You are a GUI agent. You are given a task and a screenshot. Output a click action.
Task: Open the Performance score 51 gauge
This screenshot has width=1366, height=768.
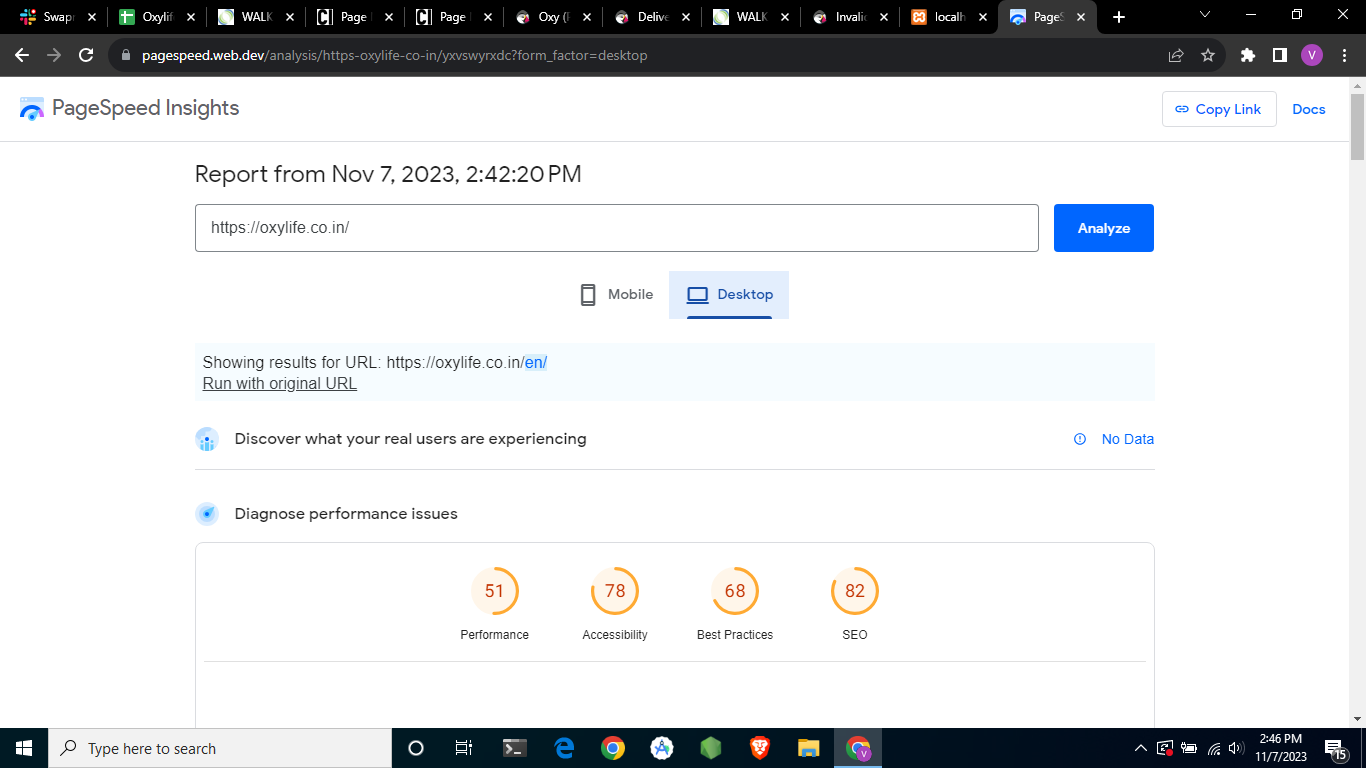click(495, 591)
